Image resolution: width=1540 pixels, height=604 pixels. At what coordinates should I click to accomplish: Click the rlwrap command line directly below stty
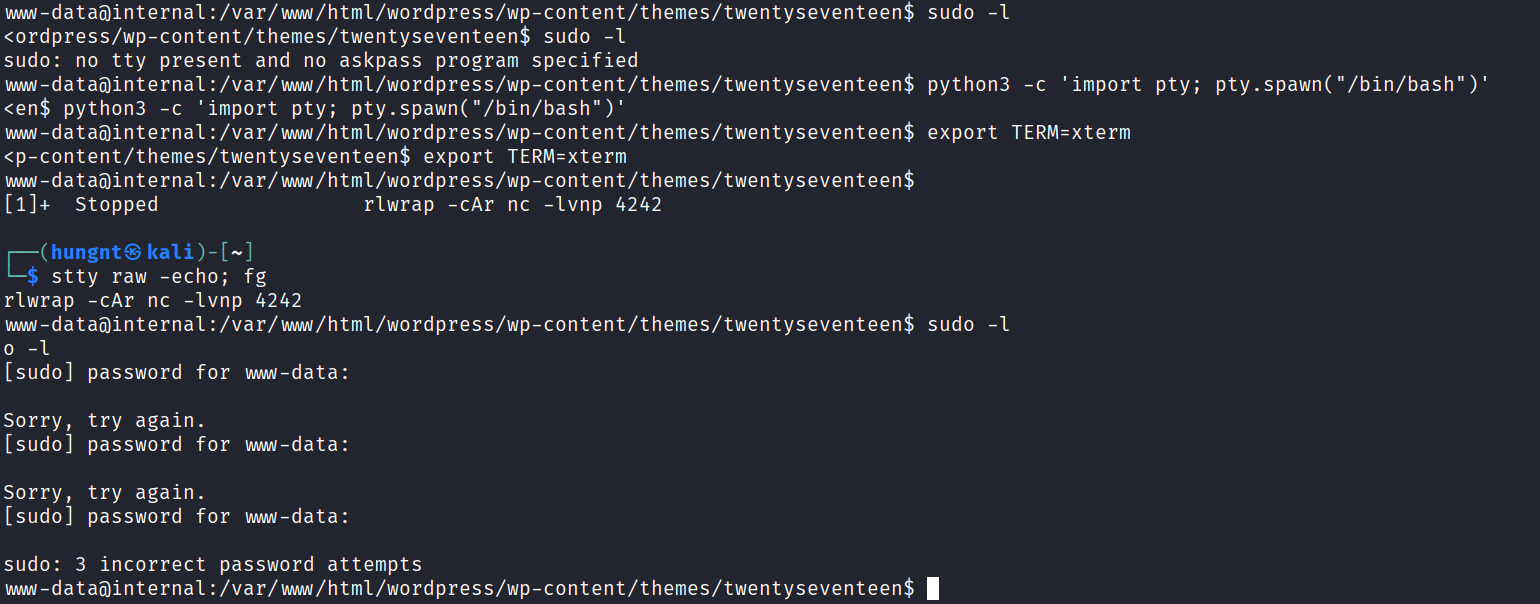[x=152, y=300]
